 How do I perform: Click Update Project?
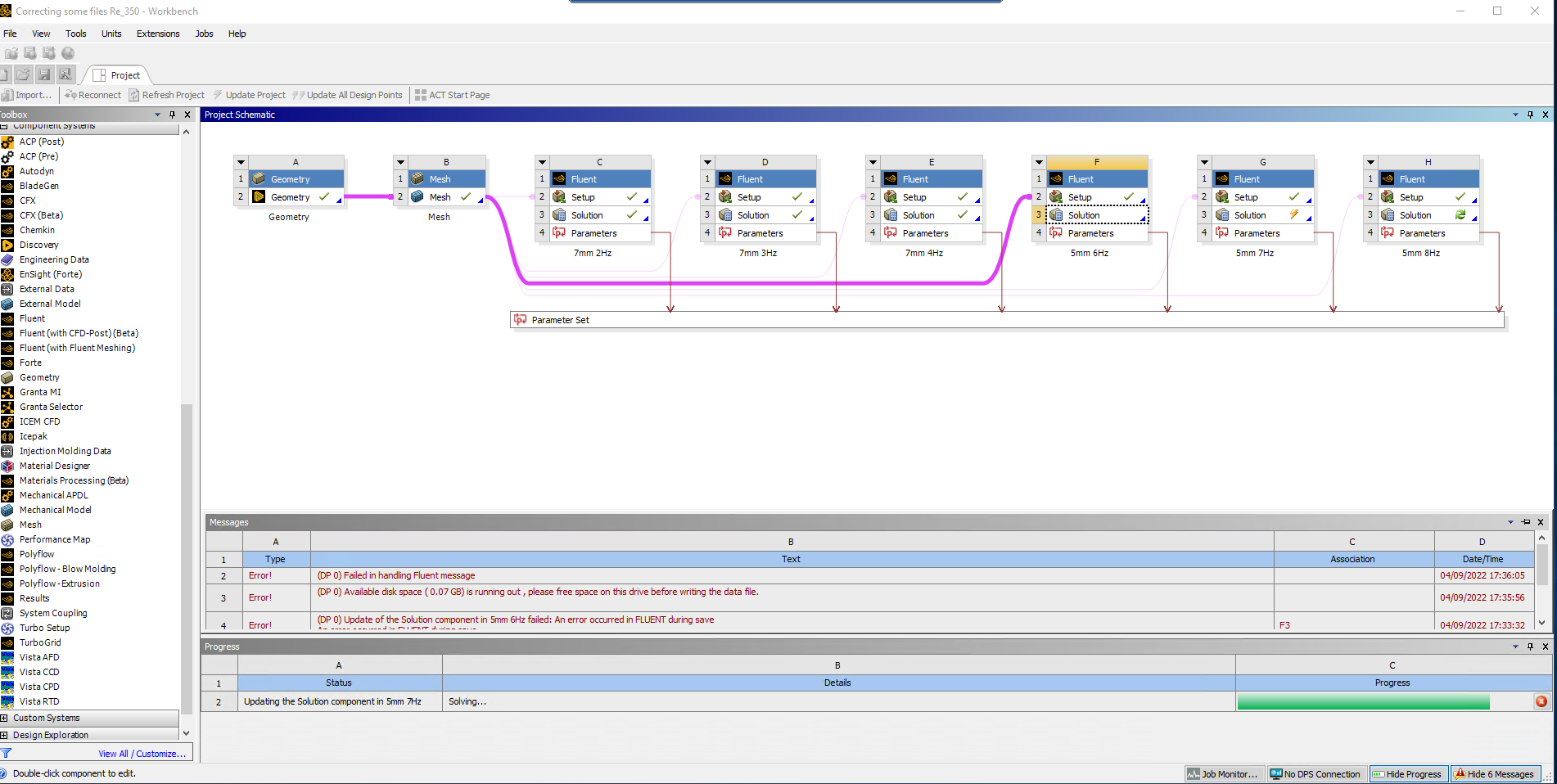[x=250, y=95]
